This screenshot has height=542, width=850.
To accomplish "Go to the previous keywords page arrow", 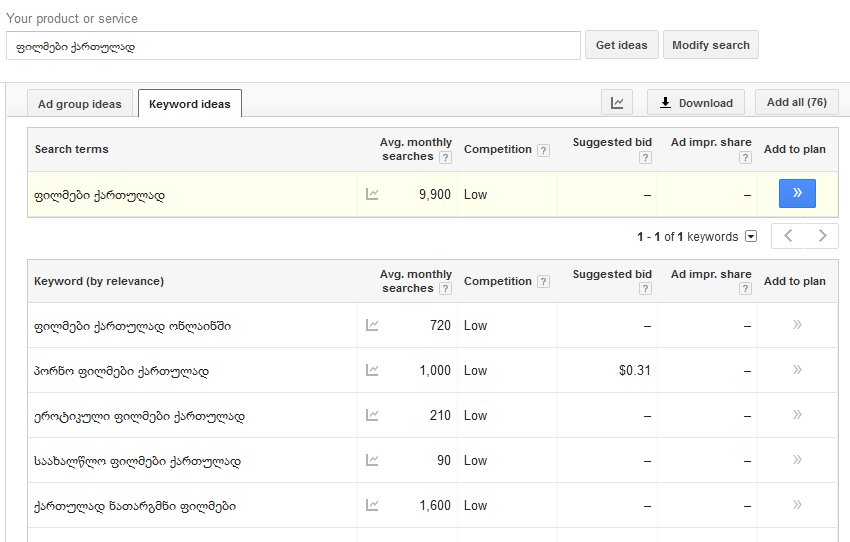I will coord(788,237).
